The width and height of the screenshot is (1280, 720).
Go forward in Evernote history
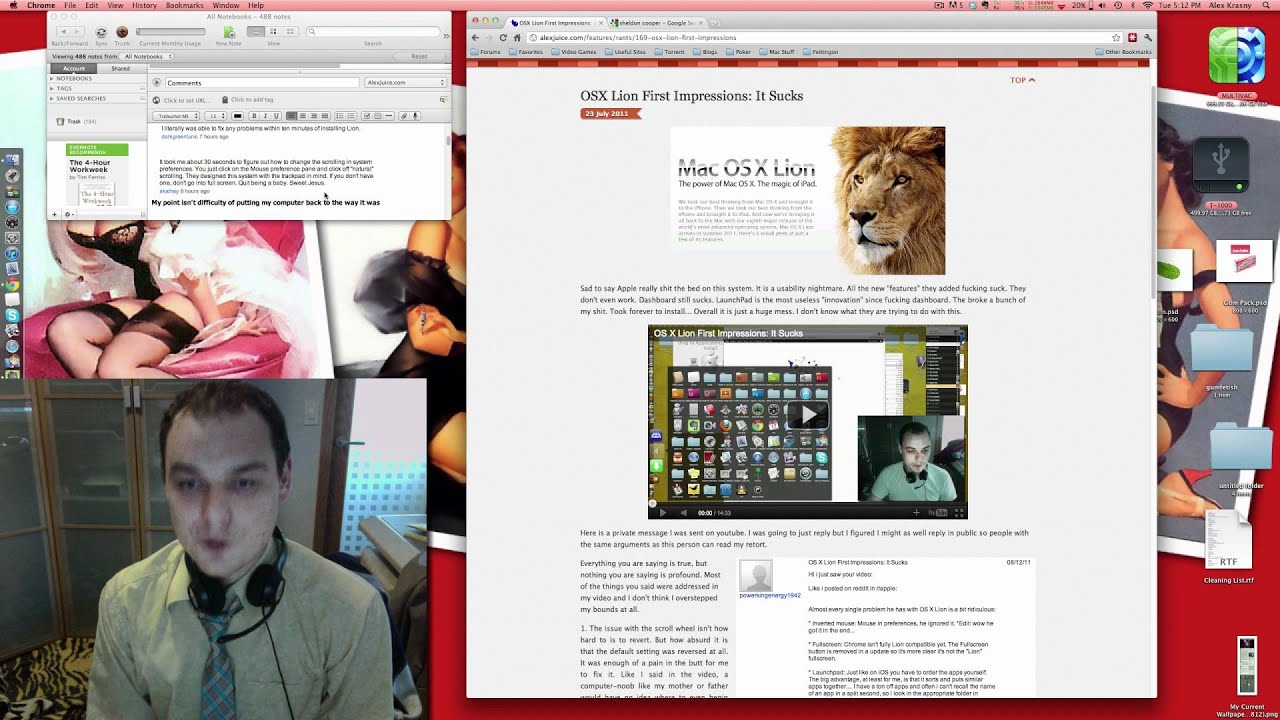[77, 32]
